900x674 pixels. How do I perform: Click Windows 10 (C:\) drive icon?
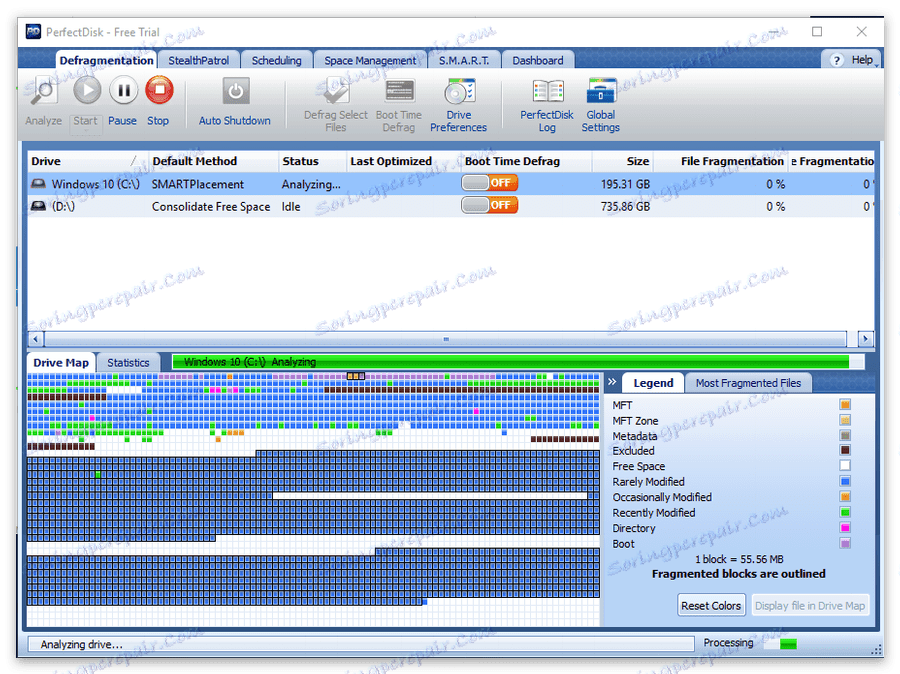click(38, 184)
